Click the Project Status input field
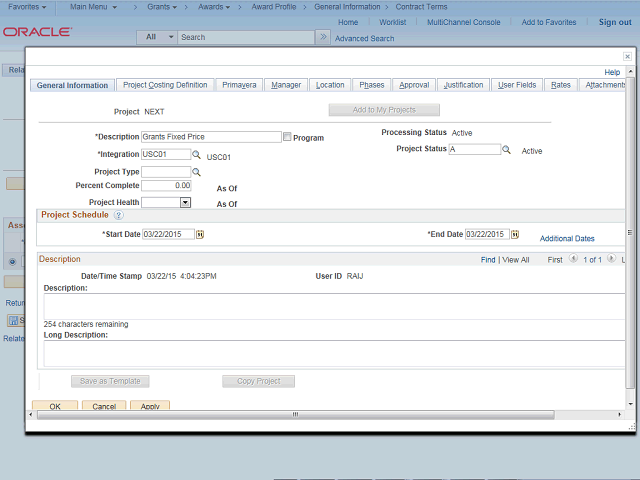Viewport: 640px width, 480px height. tap(475, 149)
